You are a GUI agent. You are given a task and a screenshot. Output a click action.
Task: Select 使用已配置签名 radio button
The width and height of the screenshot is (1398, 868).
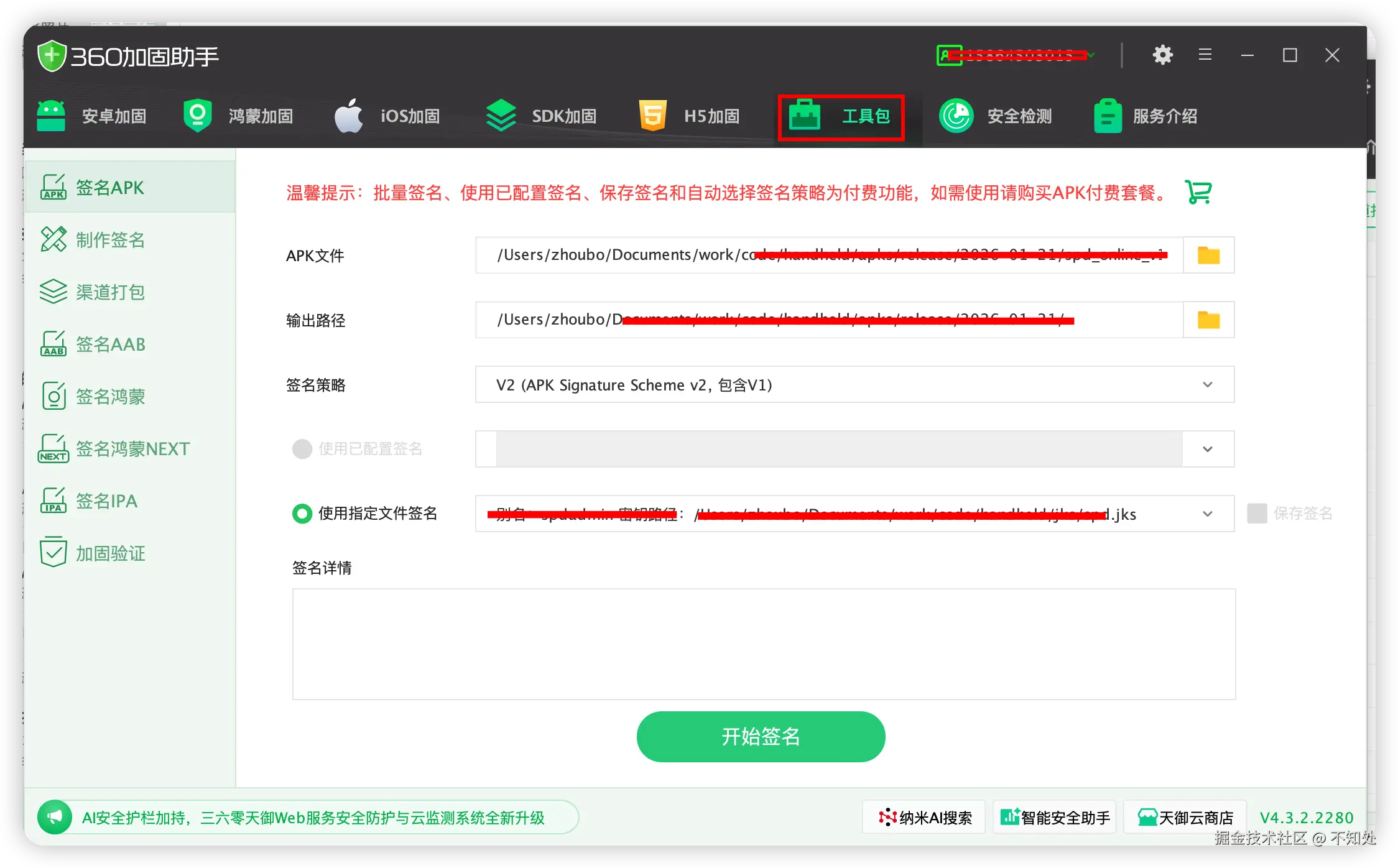point(302,449)
